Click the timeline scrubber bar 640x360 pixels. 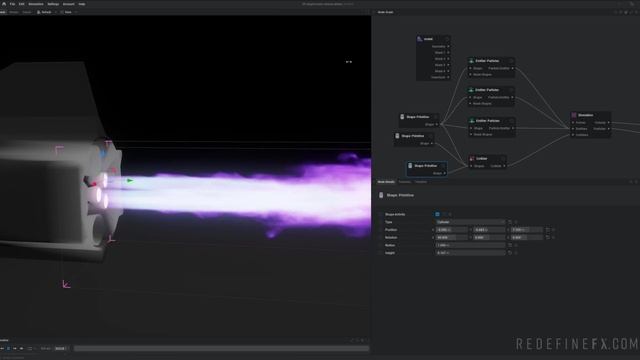tap(222, 349)
